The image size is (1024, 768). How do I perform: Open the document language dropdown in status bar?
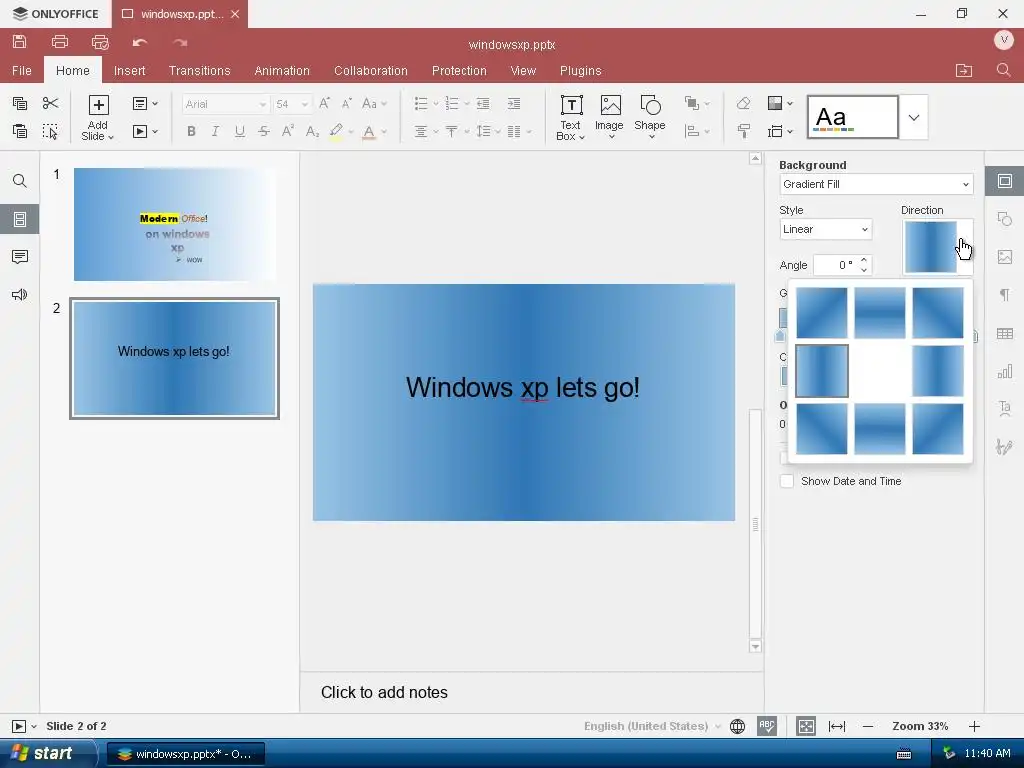pos(652,726)
